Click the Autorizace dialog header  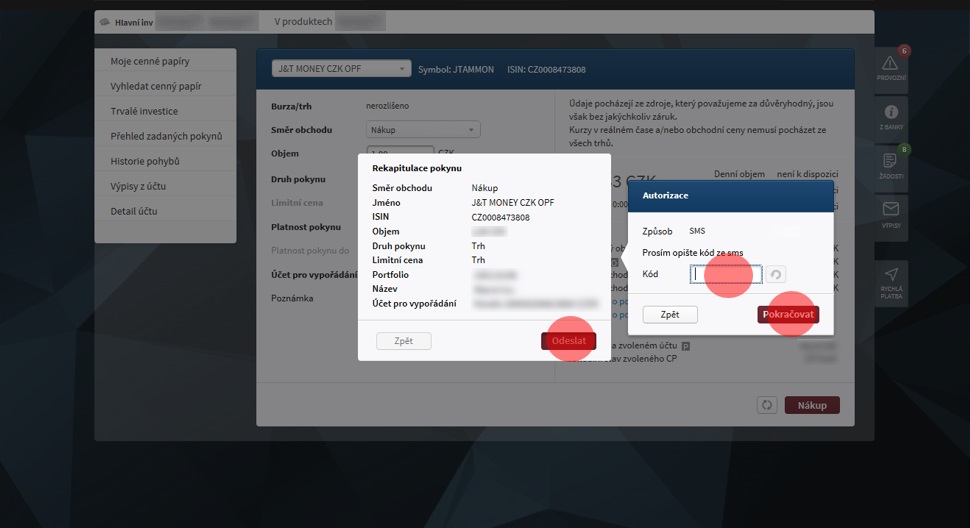click(731, 195)
